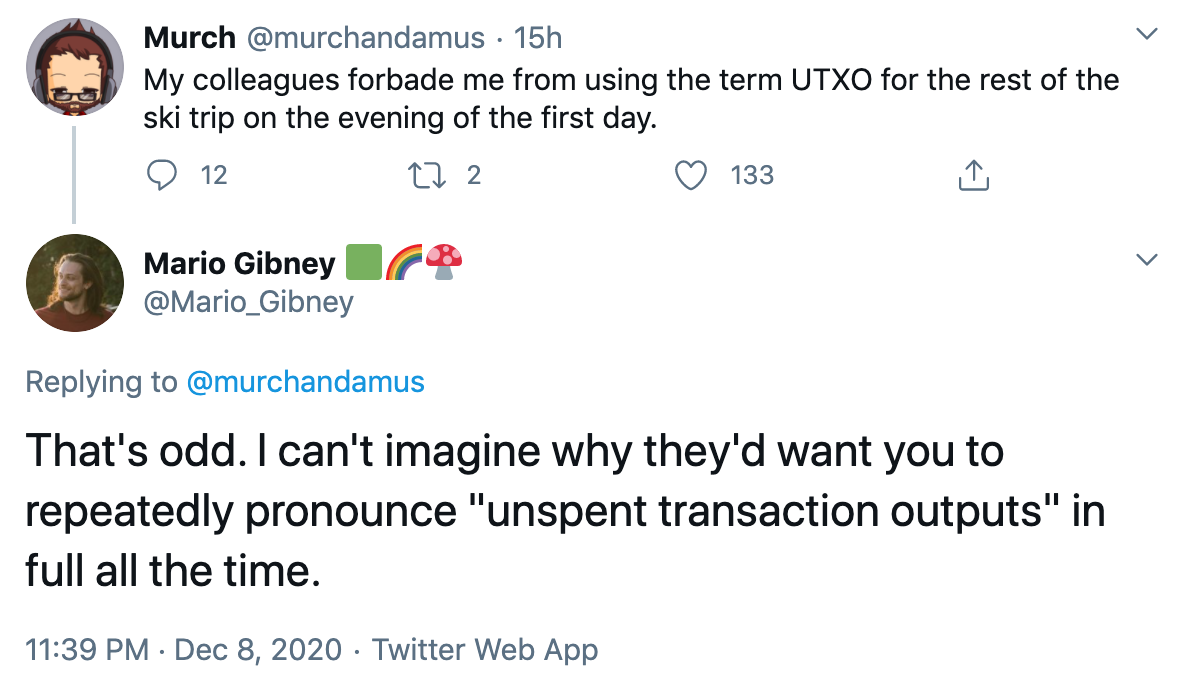1182x692 pixels.
Task: Click the mushroom emoji beside Mario Gibney
Action: point(444,263)
